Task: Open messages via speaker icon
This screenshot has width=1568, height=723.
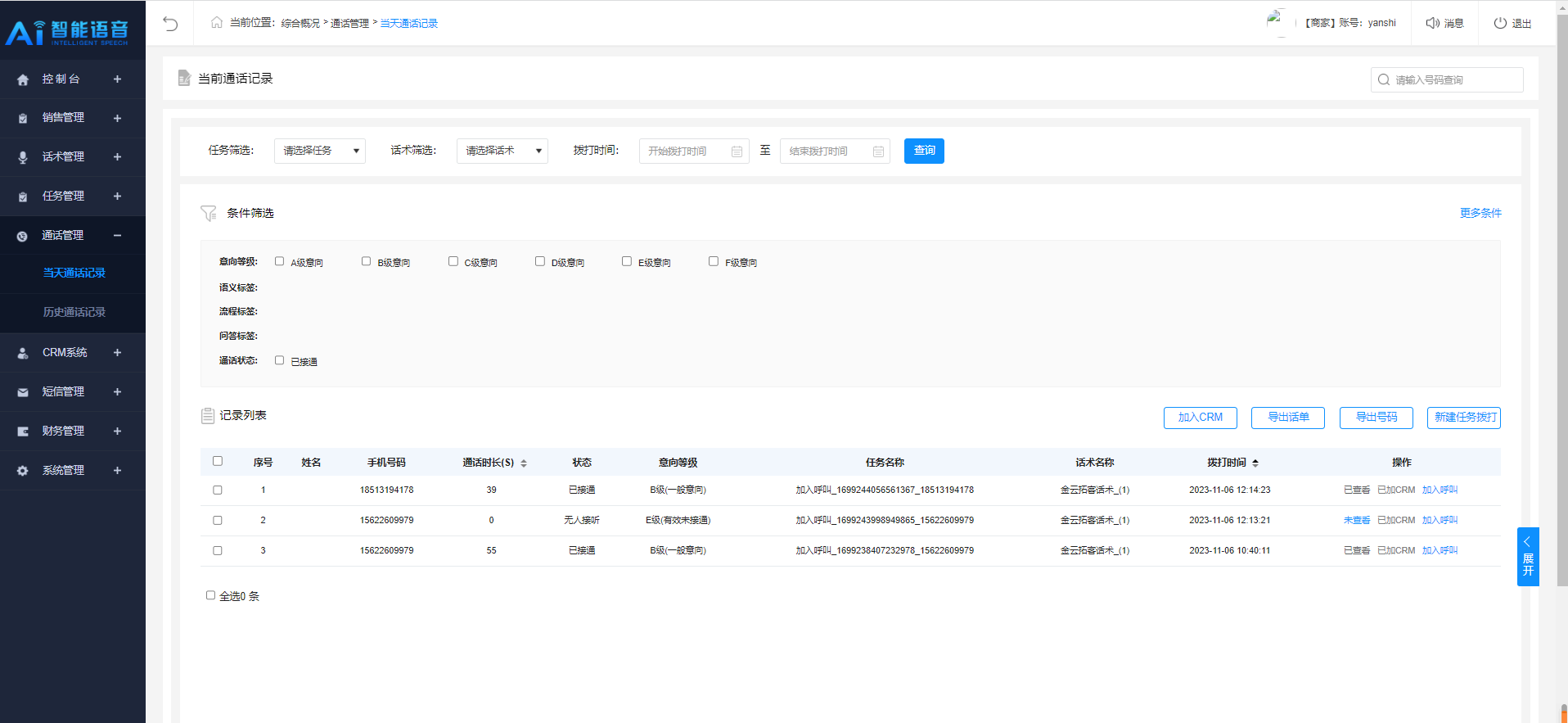Action: coord(1432,23)
